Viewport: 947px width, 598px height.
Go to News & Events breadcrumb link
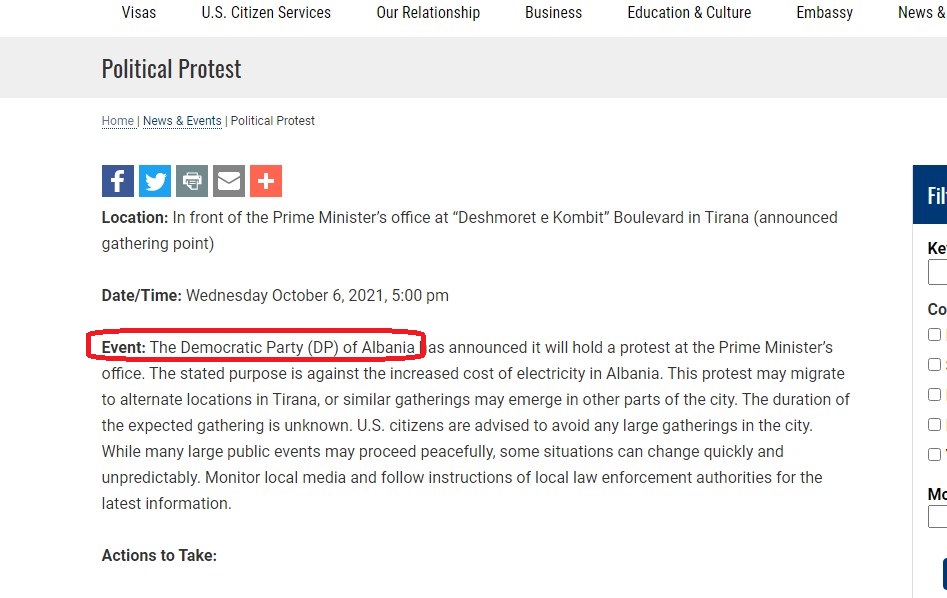point(182,121)
